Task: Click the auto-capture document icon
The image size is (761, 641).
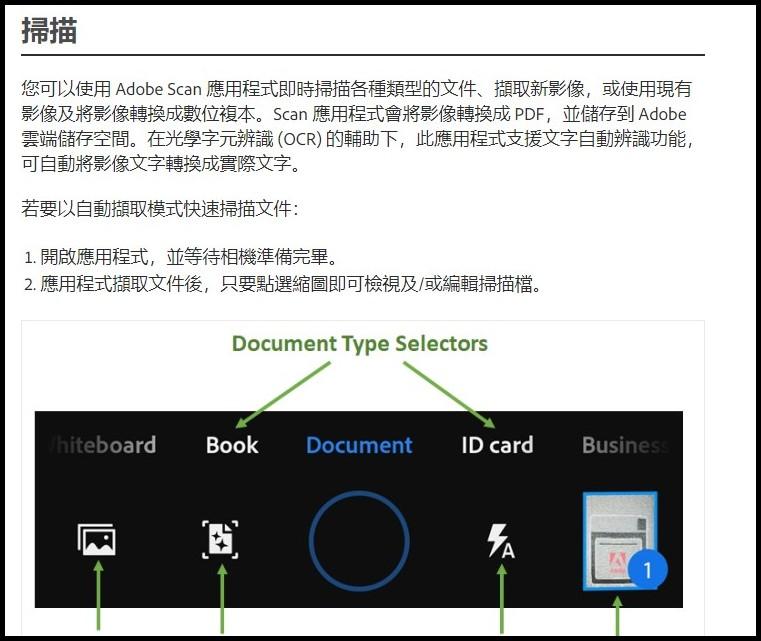Action: tap(220, 539)
